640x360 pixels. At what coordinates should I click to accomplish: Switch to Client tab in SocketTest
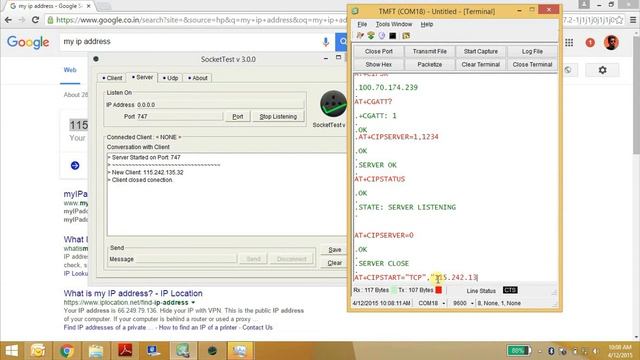click(x=112, y=78)
